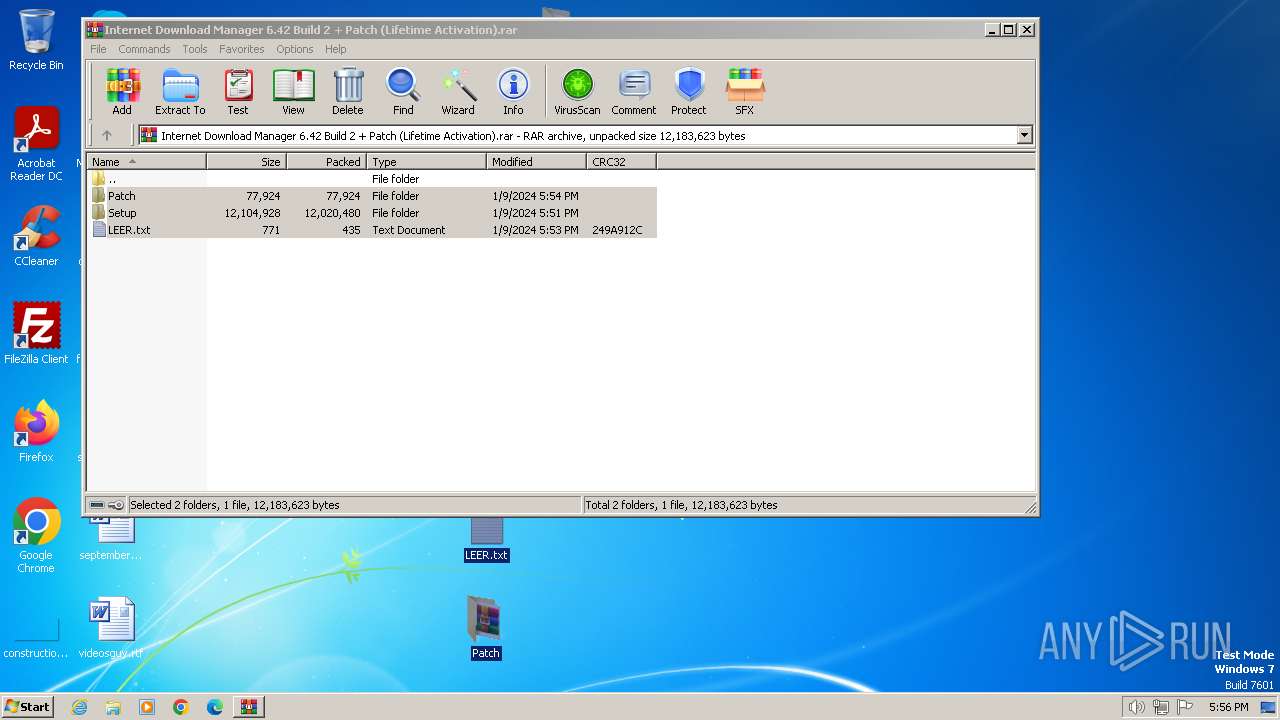This screenshot has width=1280, height=720.
Task: Select the Patch folder row
Action: pos(372,196)
